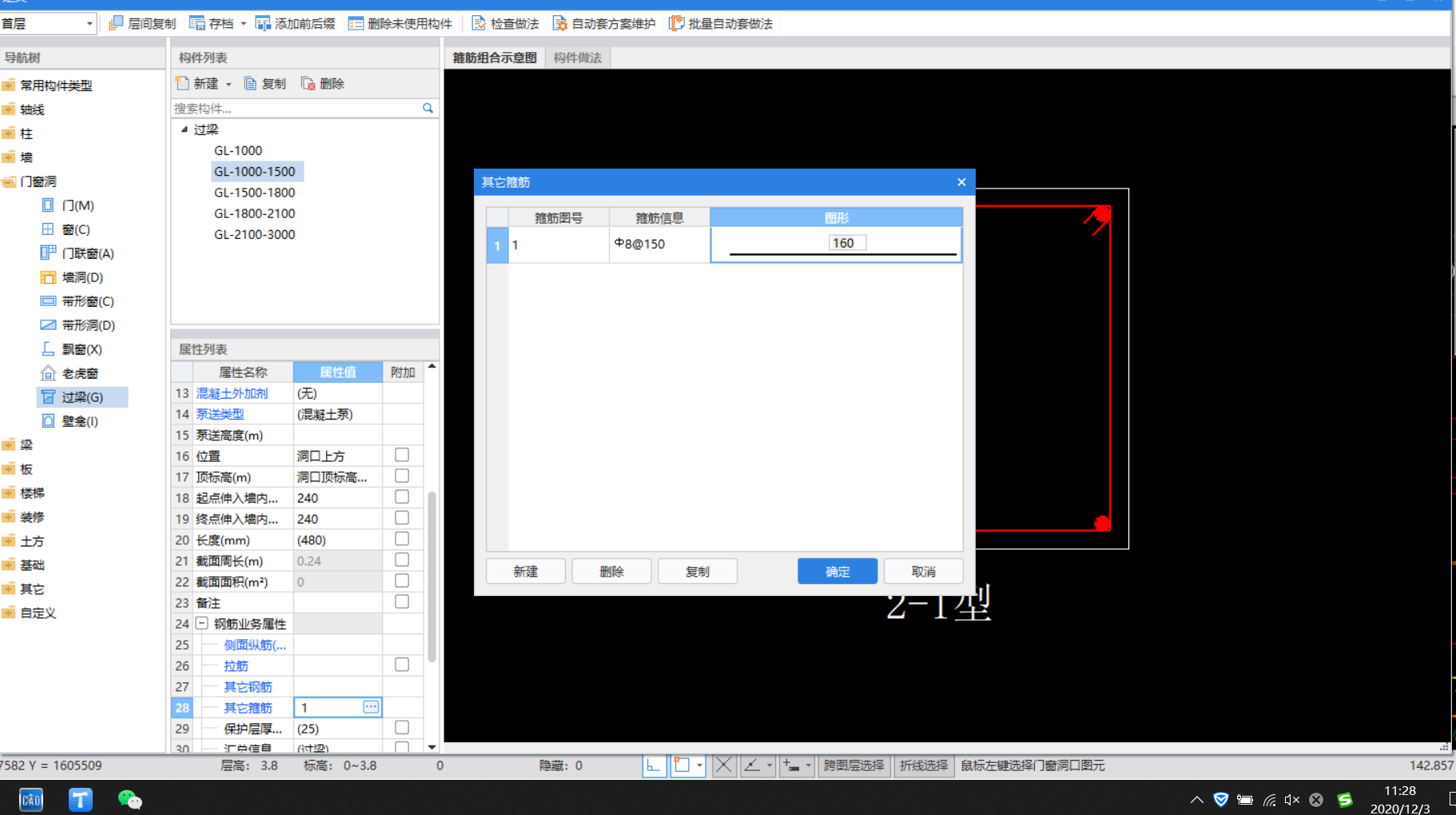Click the search magnifier icon

coord(428,108)
